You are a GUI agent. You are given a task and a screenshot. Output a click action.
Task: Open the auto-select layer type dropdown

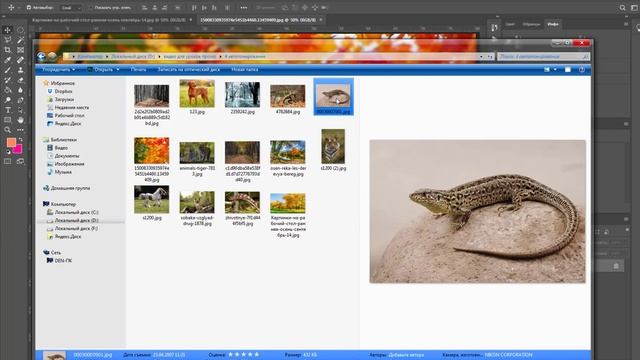coord(71,7)
